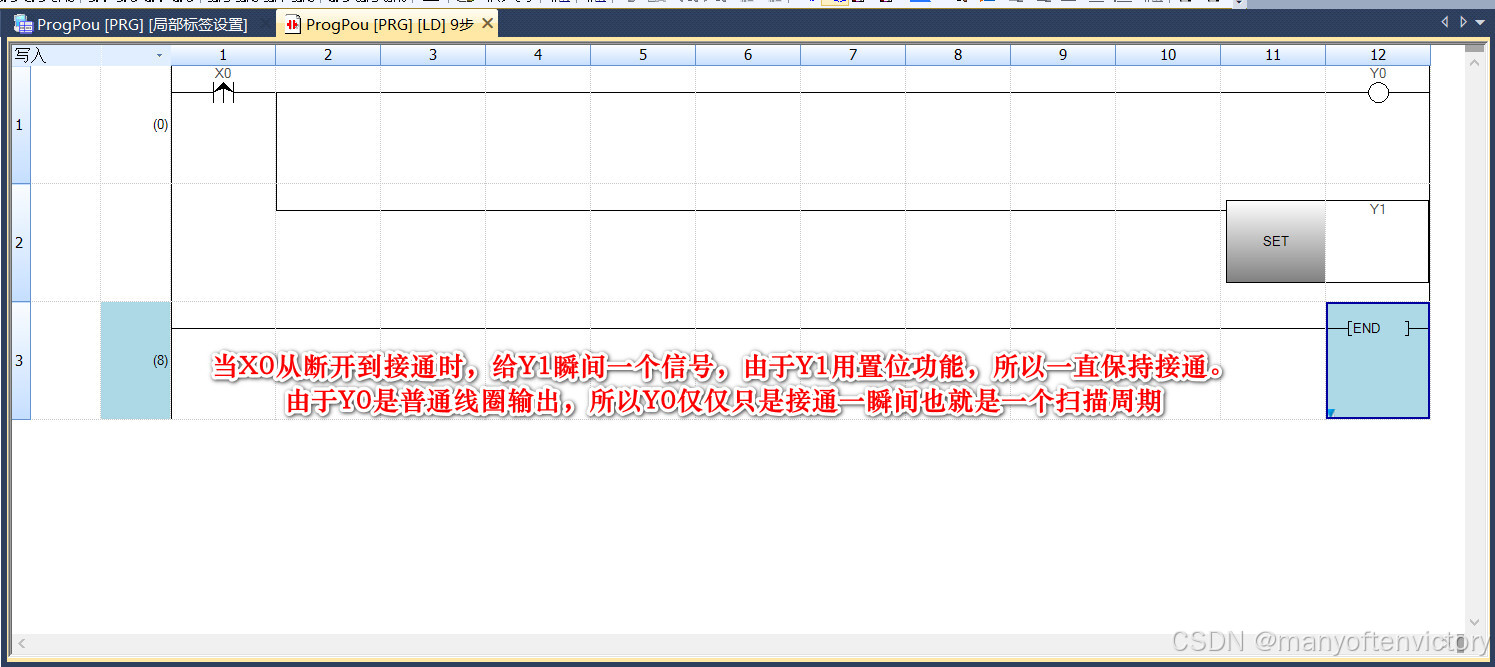The height and width of the screenshot is (667, 1495).
Task: Select ladder column header 3
Action: coord(433,55)
